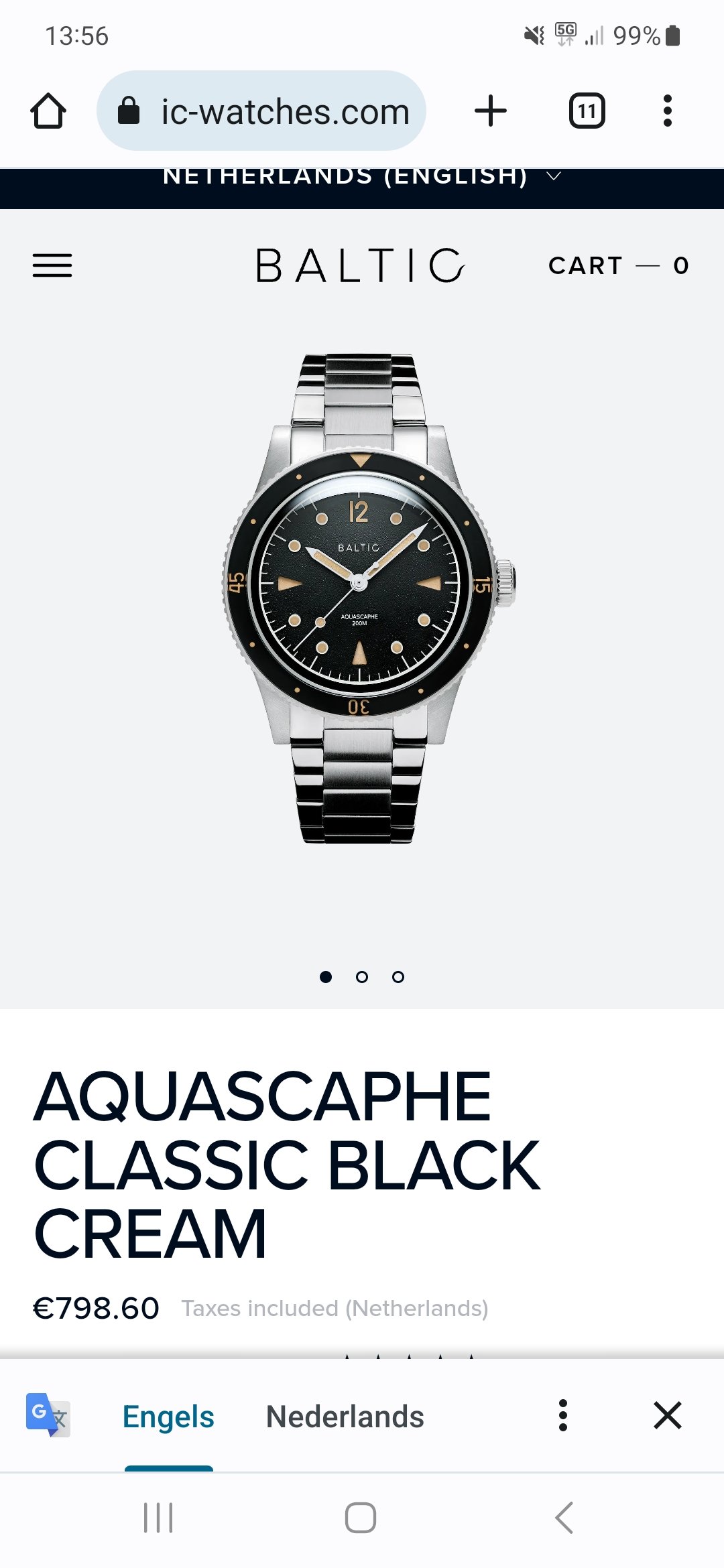Image resolution: width=724 pixels, height=1568 pixels.
Task: Open a new tab with plus icon
Action: pyautogui.click(x=491, y=111)
